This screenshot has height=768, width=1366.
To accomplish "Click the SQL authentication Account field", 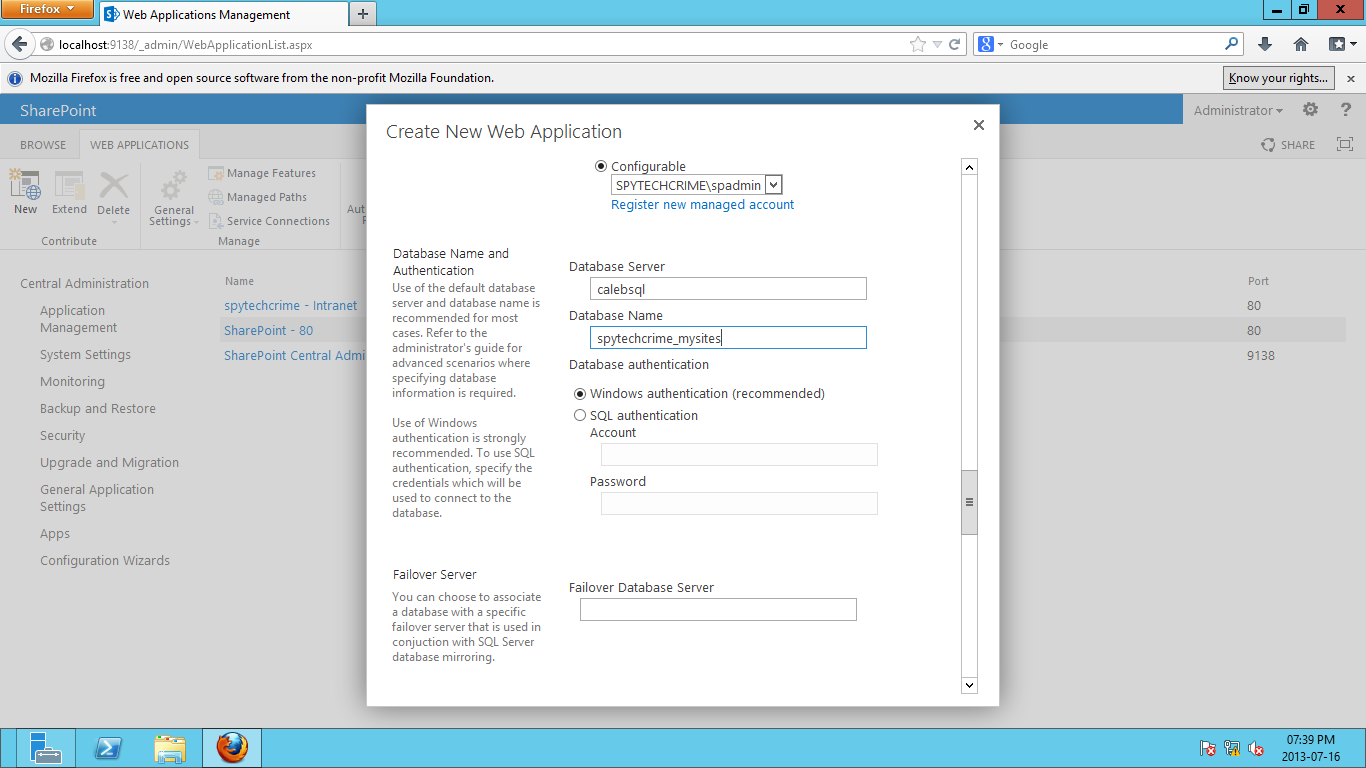I will click(739, 454).
